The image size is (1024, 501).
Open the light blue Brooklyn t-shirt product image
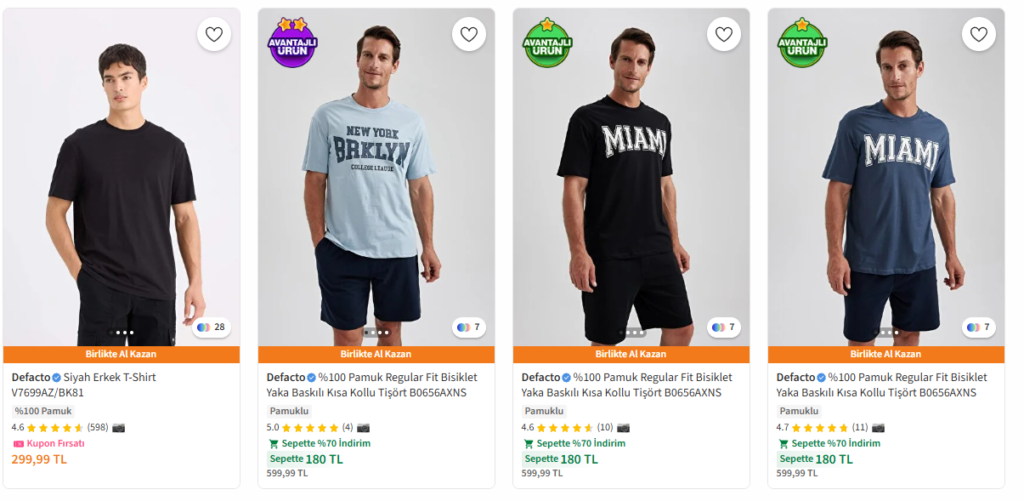tap(376, 180)
